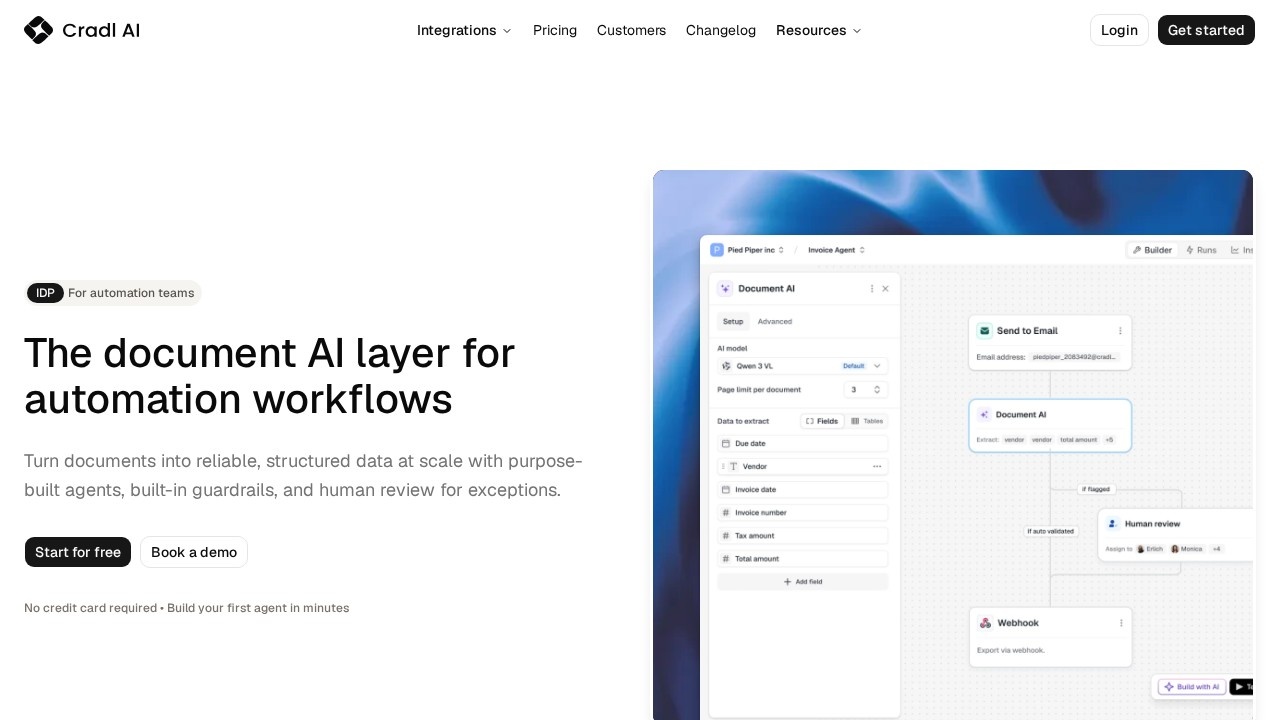Viewport: 1280px width, 720px height.
Task: Click the IDP badge label
Action: pos(46,293)
